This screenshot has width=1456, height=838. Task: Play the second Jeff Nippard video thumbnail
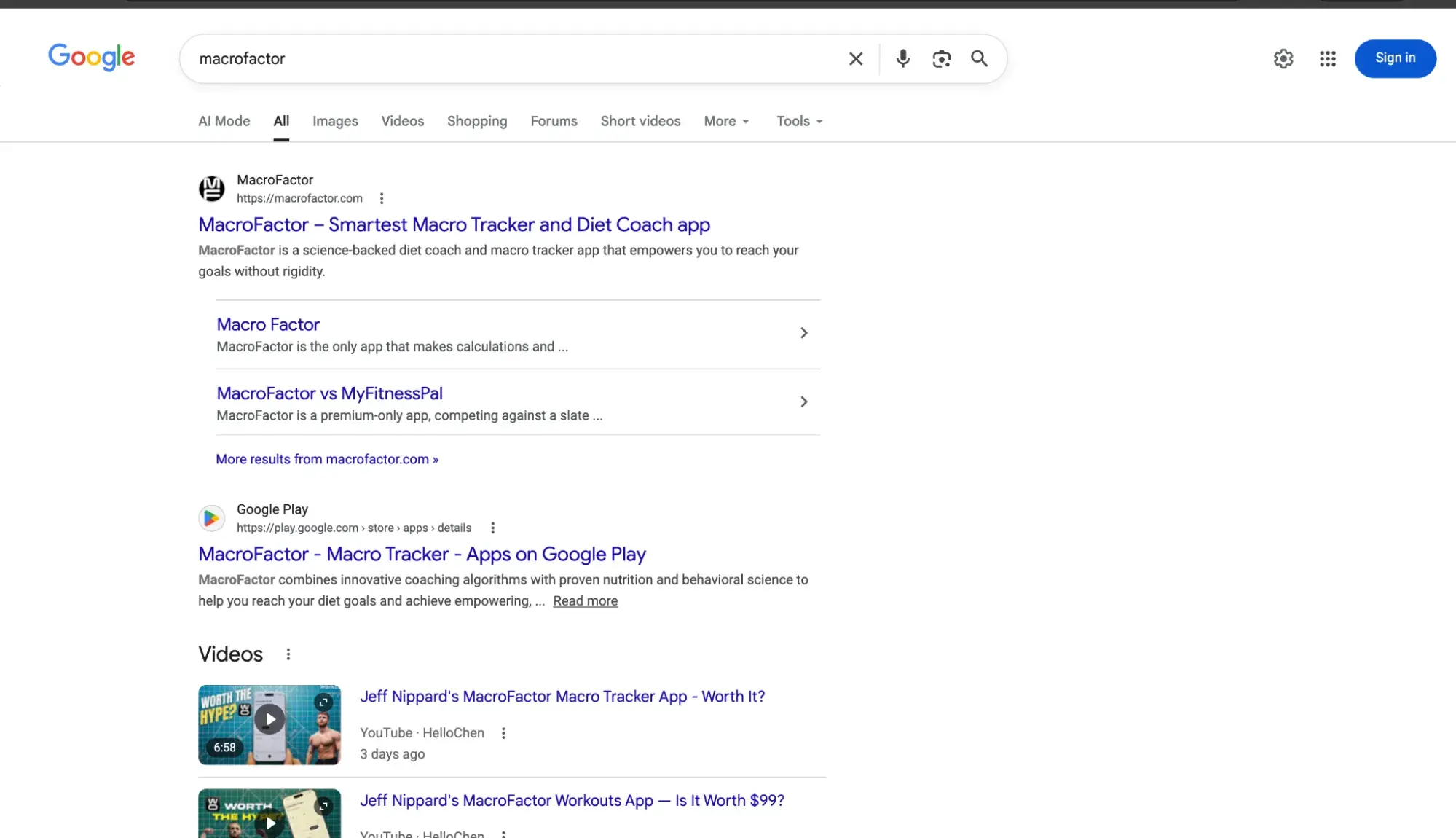tap(269, 815)
